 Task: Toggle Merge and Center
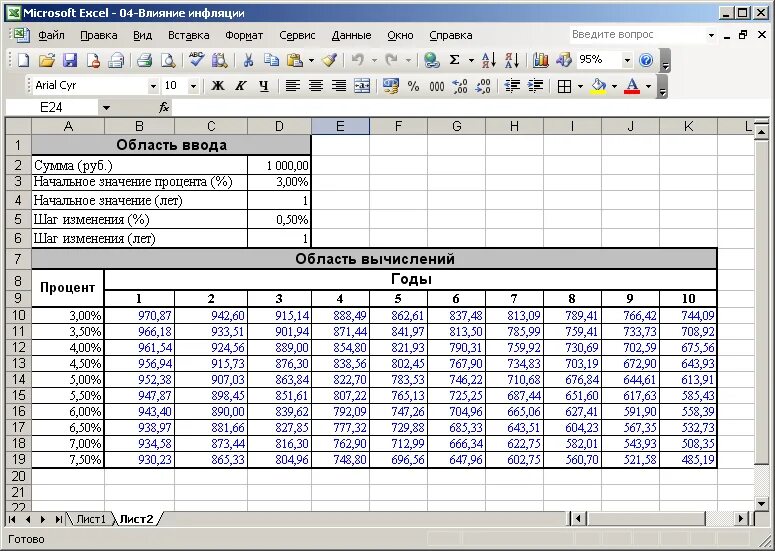click(x=362, y=86)
